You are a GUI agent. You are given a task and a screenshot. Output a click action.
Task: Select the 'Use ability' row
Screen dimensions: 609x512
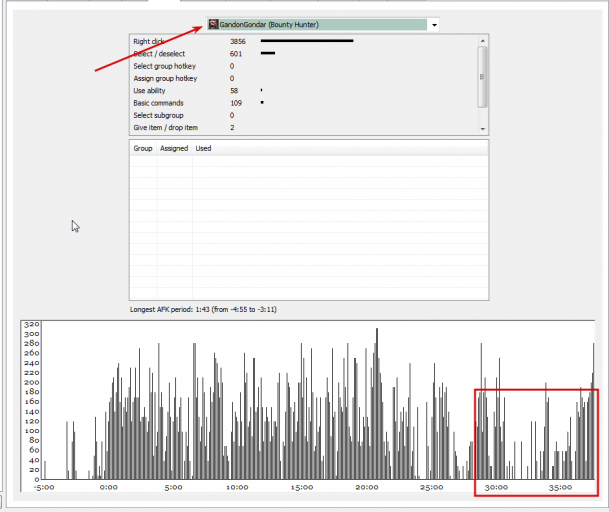(x=303, y=91)
